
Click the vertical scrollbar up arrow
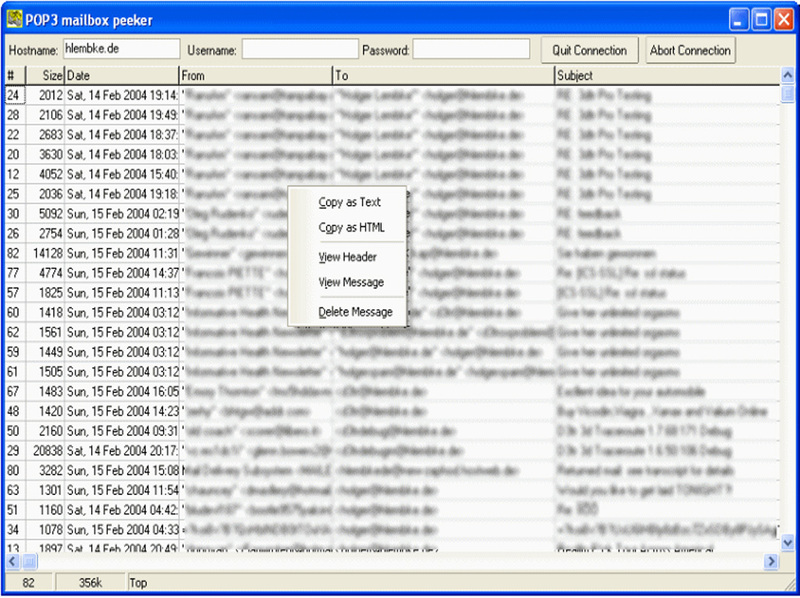click(x=787, y=76)
